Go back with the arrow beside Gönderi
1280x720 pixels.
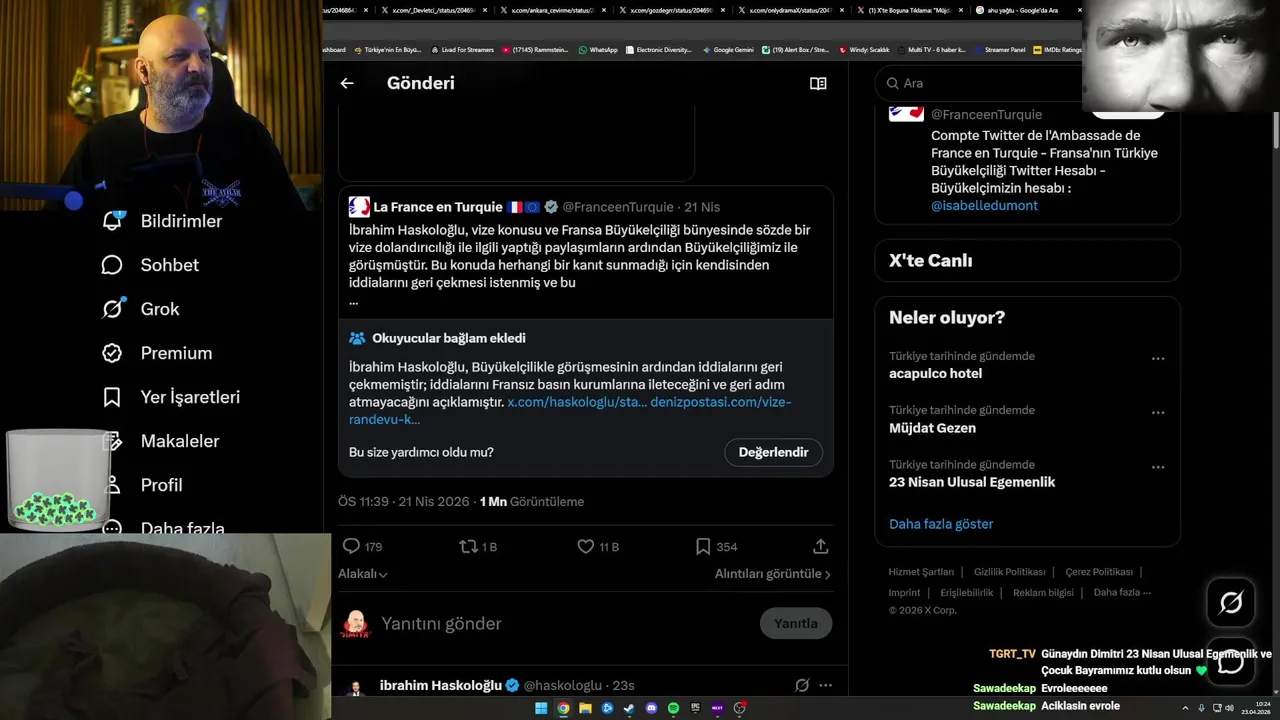coord(347,83)
